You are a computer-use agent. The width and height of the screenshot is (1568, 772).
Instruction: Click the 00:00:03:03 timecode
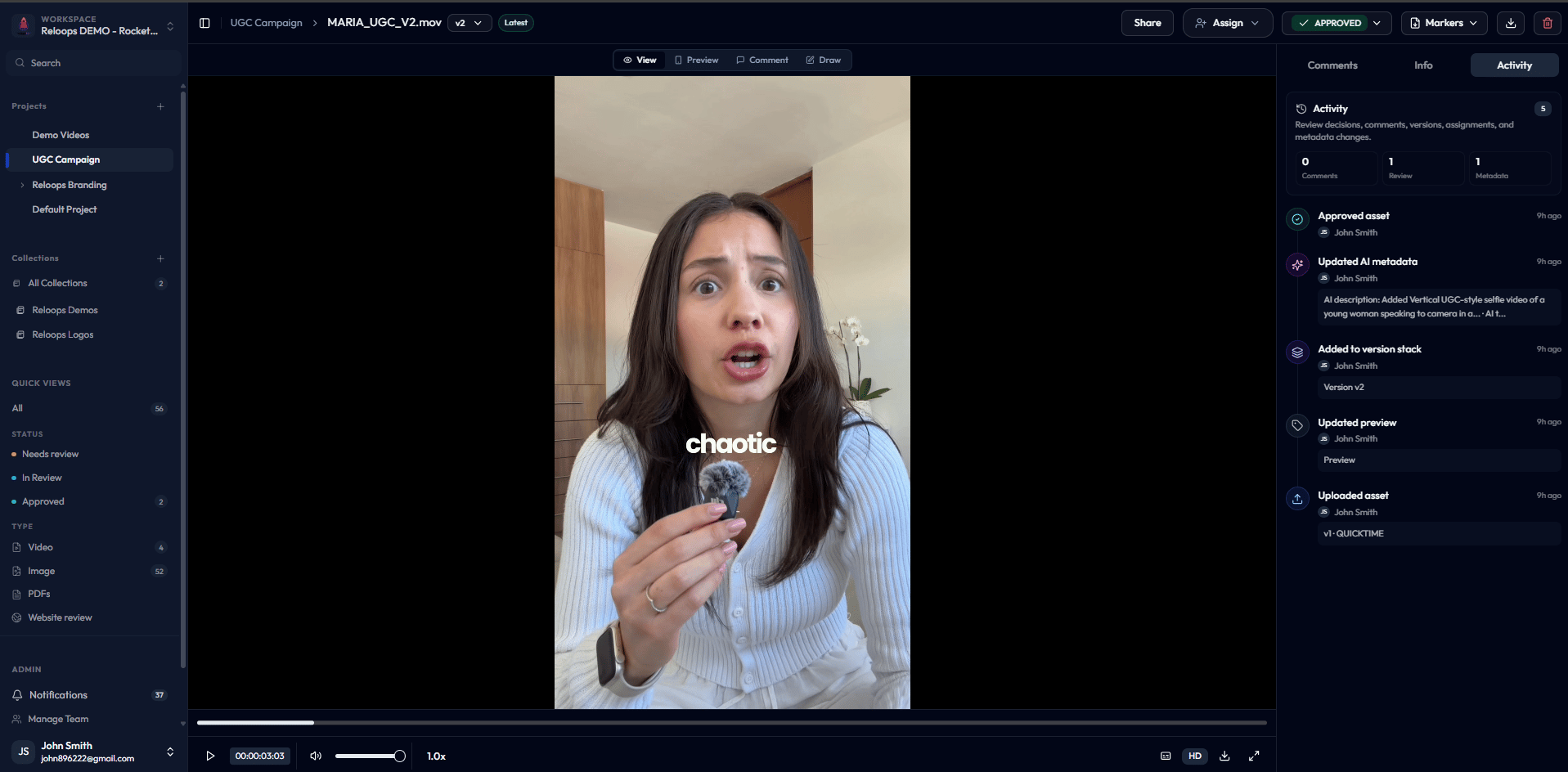pyautogui.click(x=260, y=756)
